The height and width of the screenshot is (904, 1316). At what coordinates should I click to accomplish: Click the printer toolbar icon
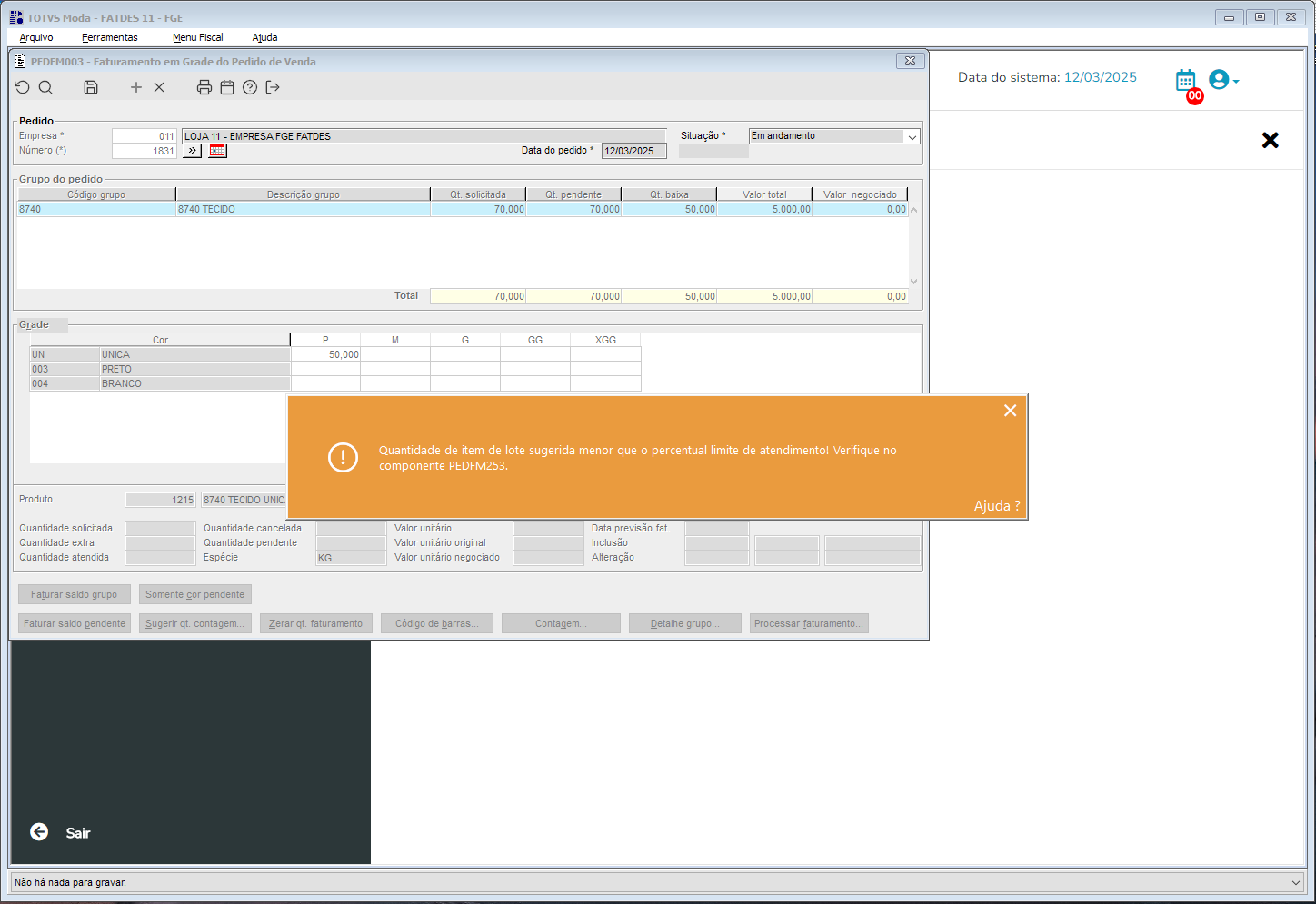pyautogui.click(x=204, y=87)
